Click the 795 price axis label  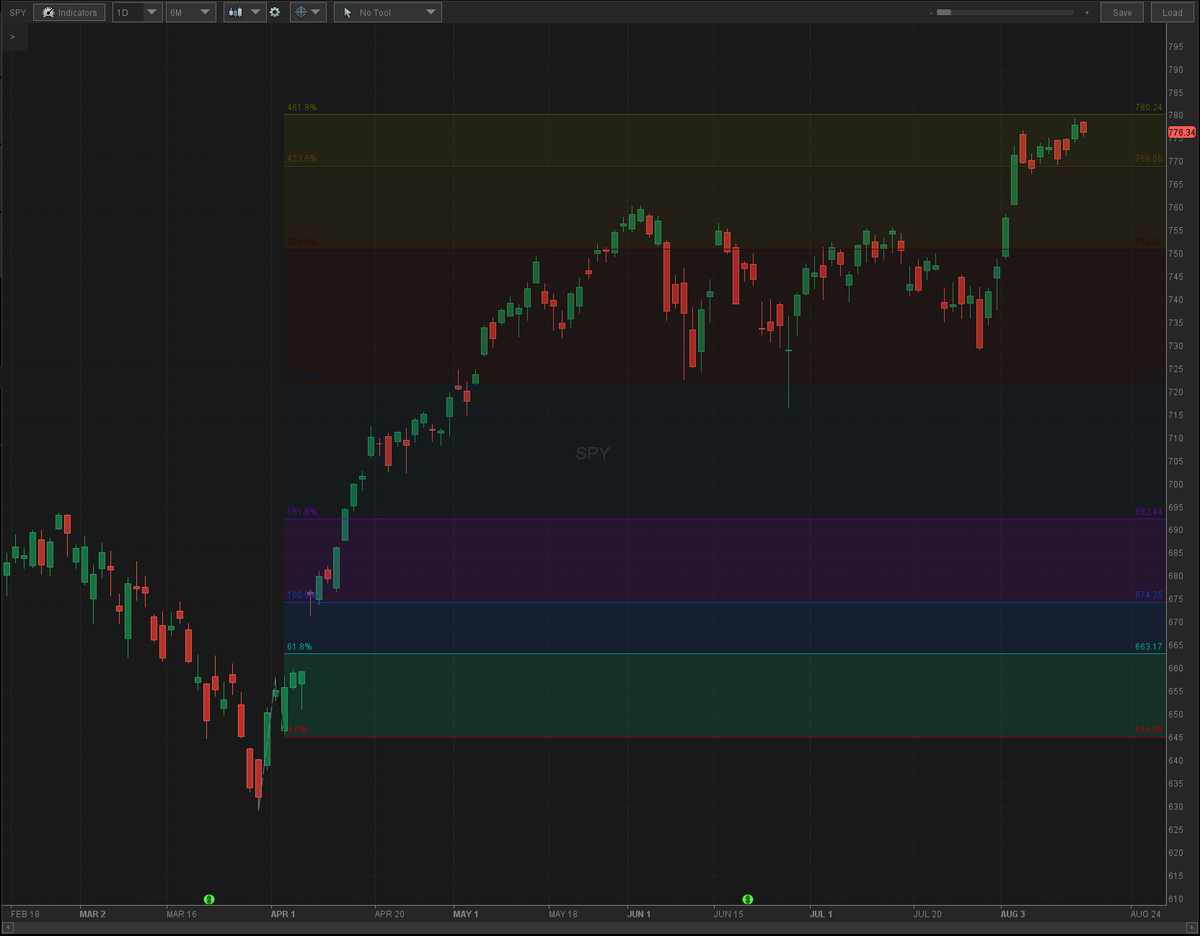(1176, 46)
